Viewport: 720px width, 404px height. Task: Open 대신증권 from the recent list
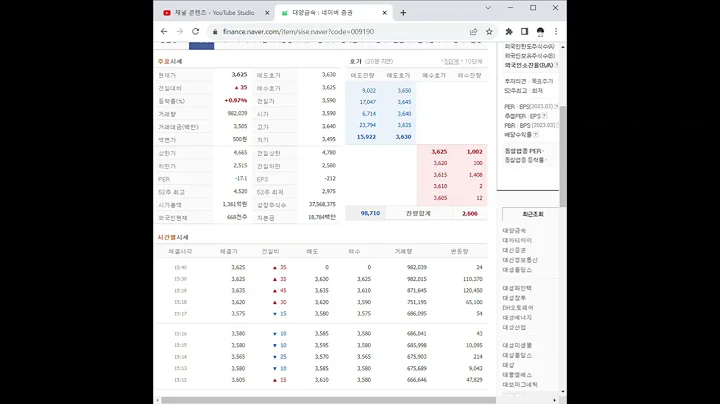tap(514, 250)
